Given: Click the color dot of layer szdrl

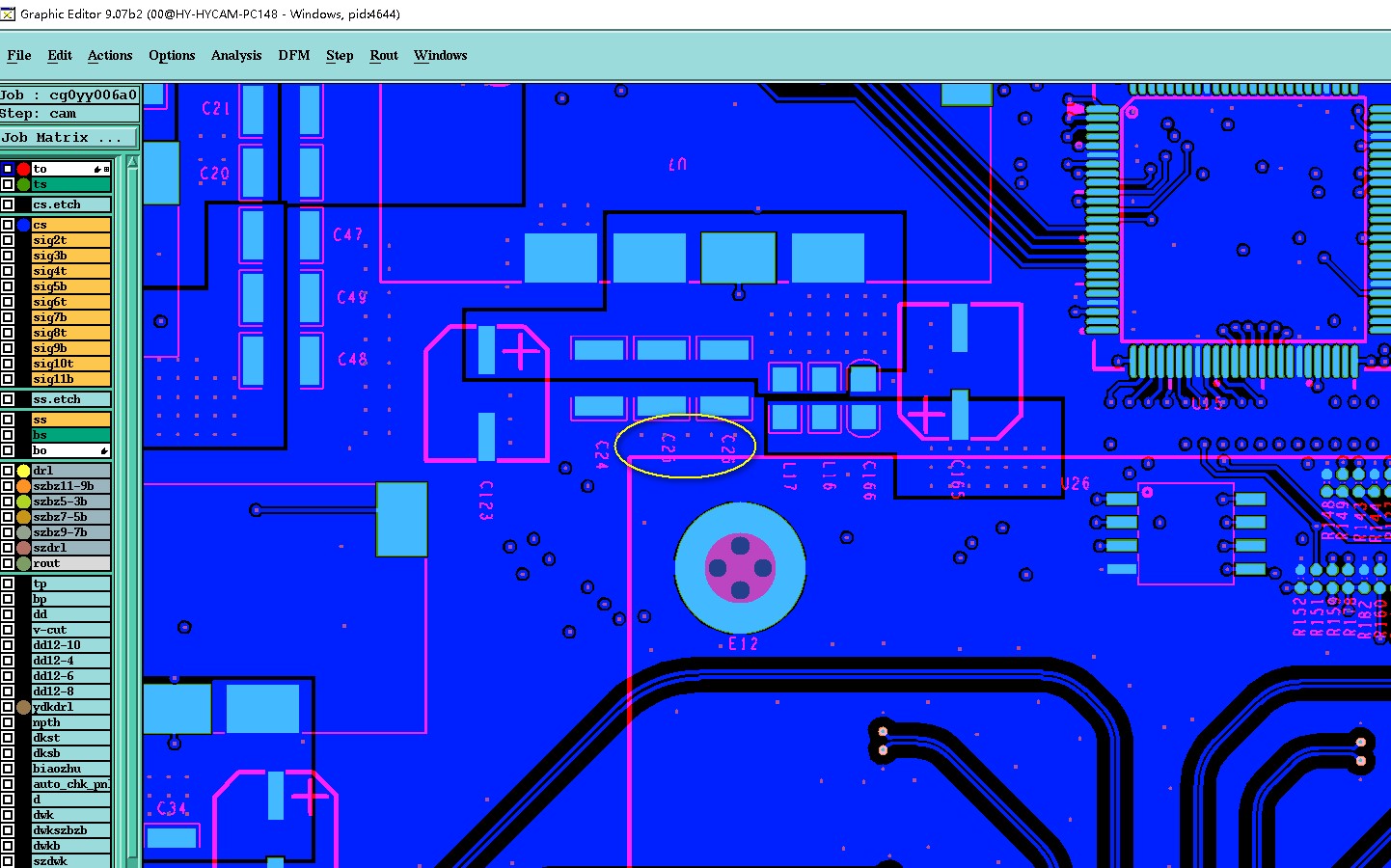Looking at the screenshot, I should point(23,548).
